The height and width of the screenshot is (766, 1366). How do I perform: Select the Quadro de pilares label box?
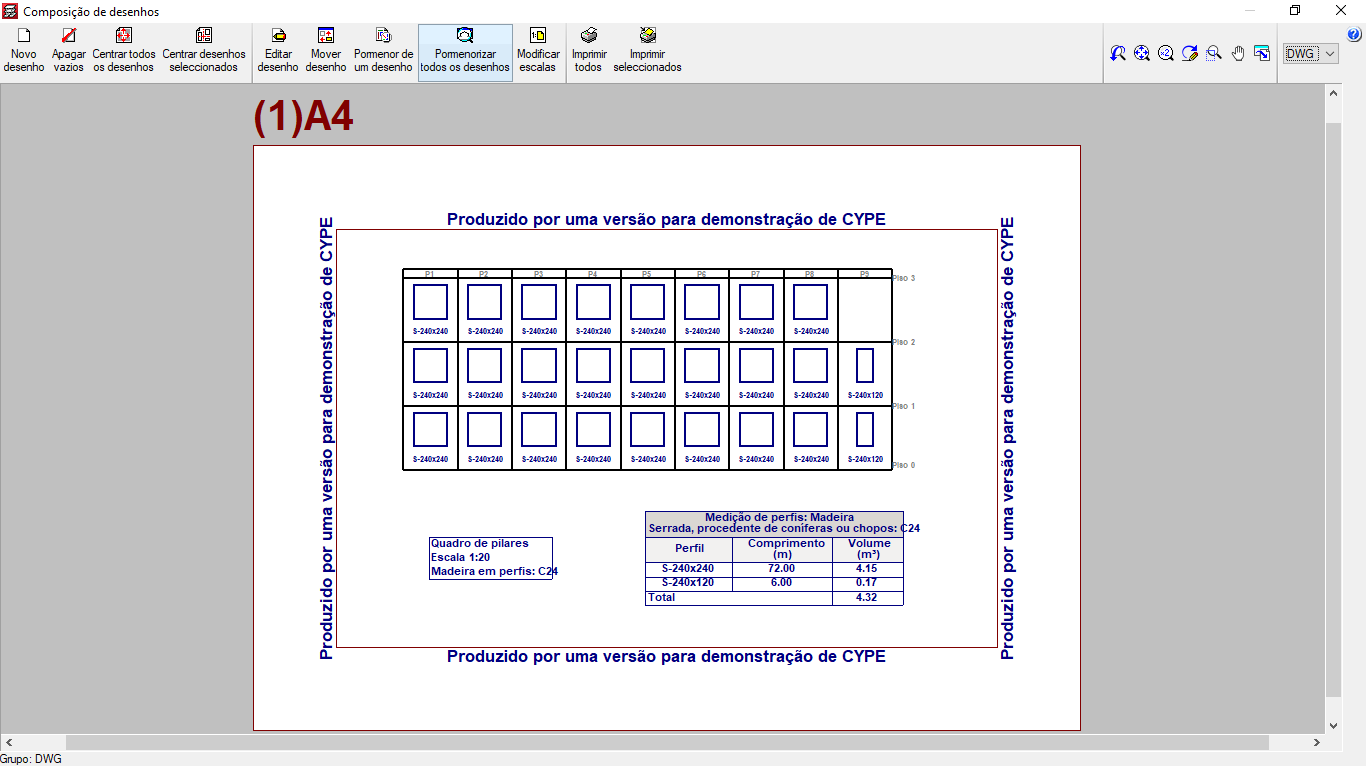pyautogui.click(x=491, y=558)
